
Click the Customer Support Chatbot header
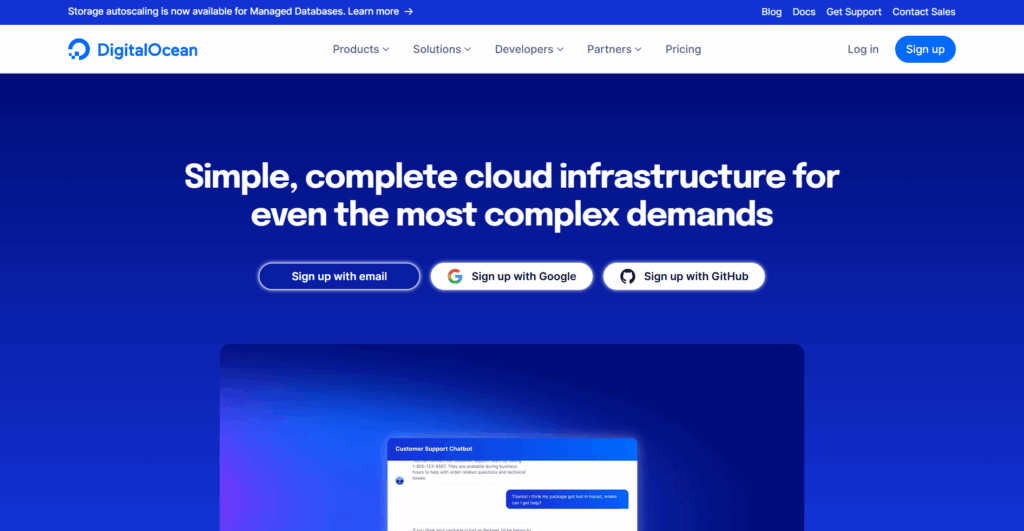point(512,449)
